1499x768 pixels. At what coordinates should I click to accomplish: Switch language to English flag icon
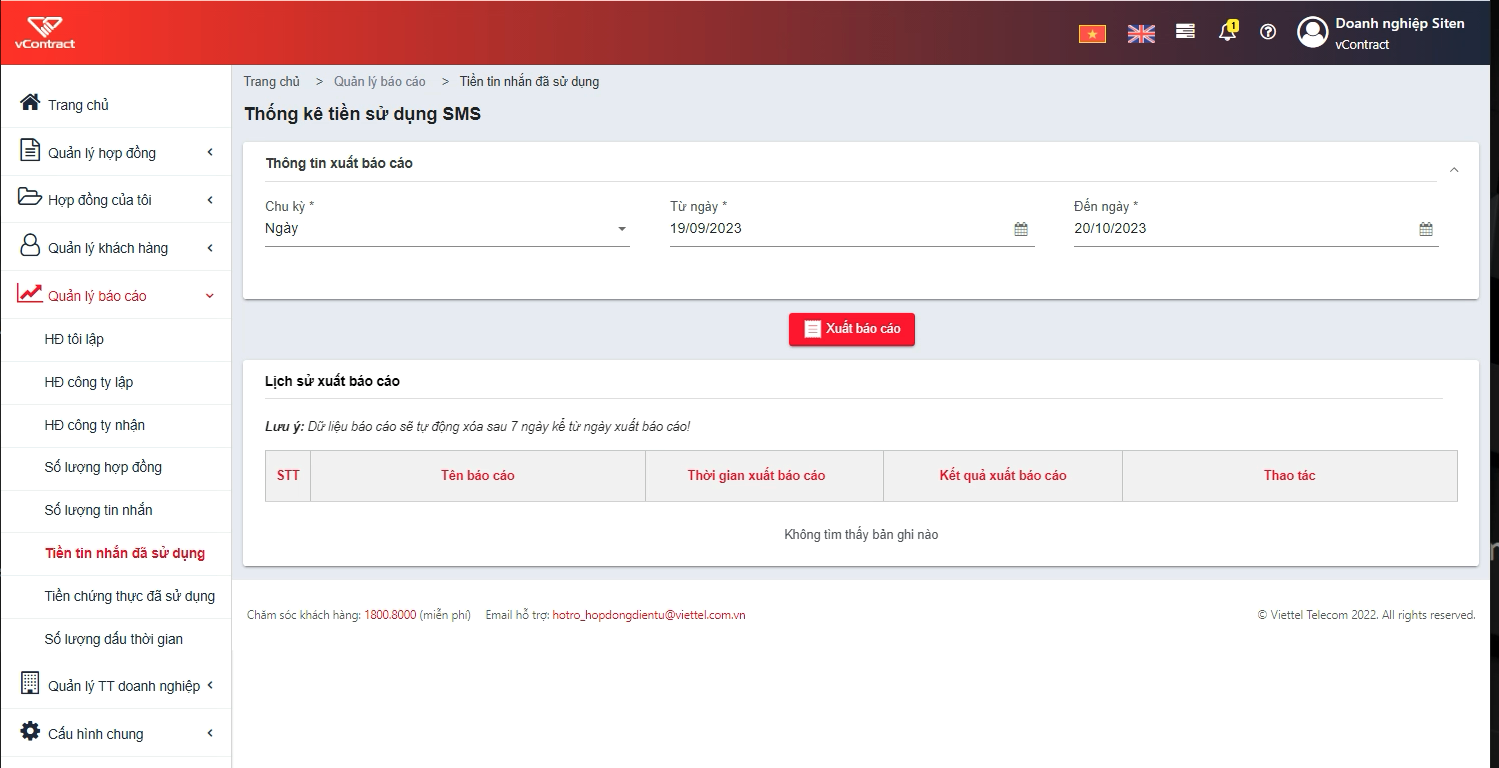pos(1141,33)
